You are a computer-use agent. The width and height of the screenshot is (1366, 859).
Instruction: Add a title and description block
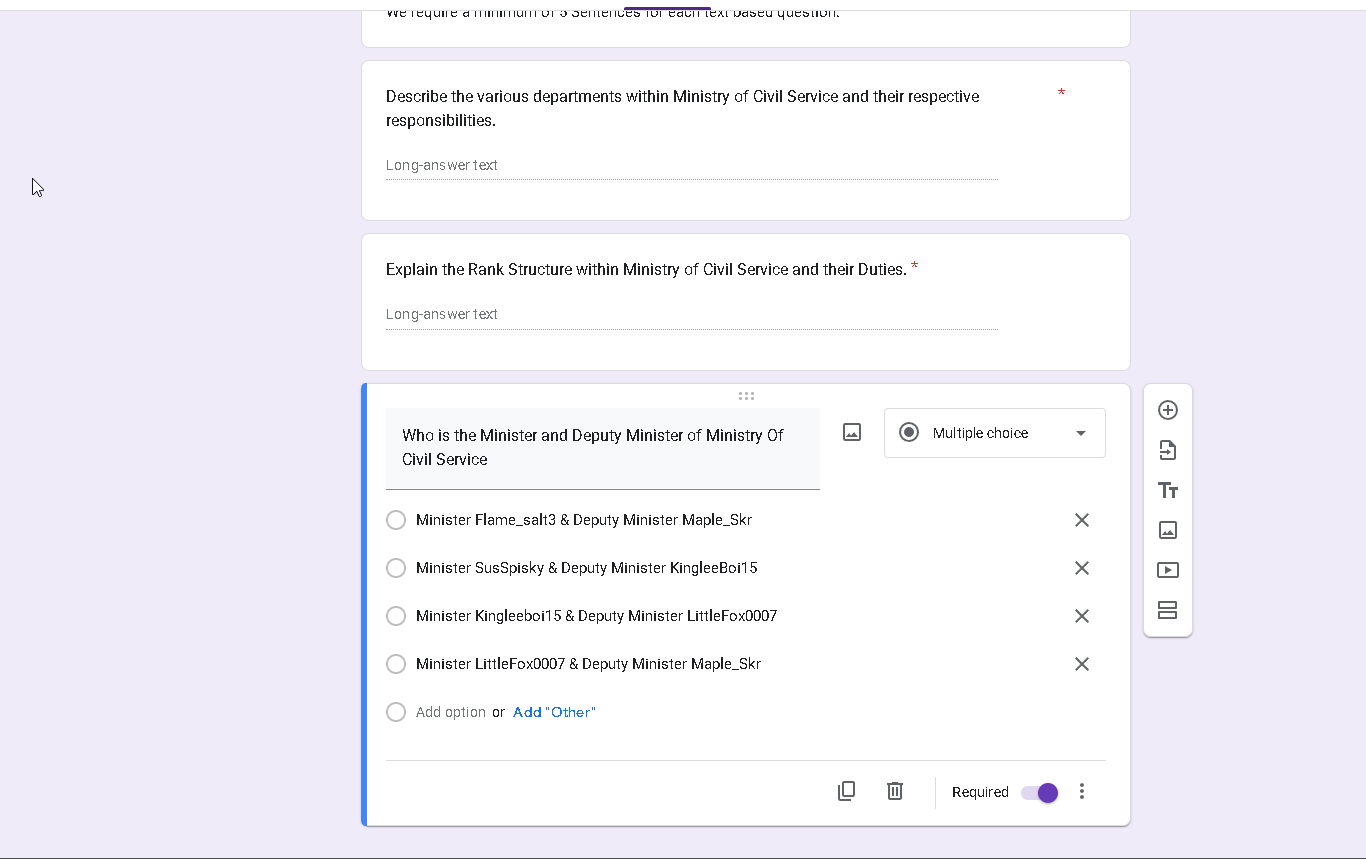pyautogui.click(x=1167, y=490)
